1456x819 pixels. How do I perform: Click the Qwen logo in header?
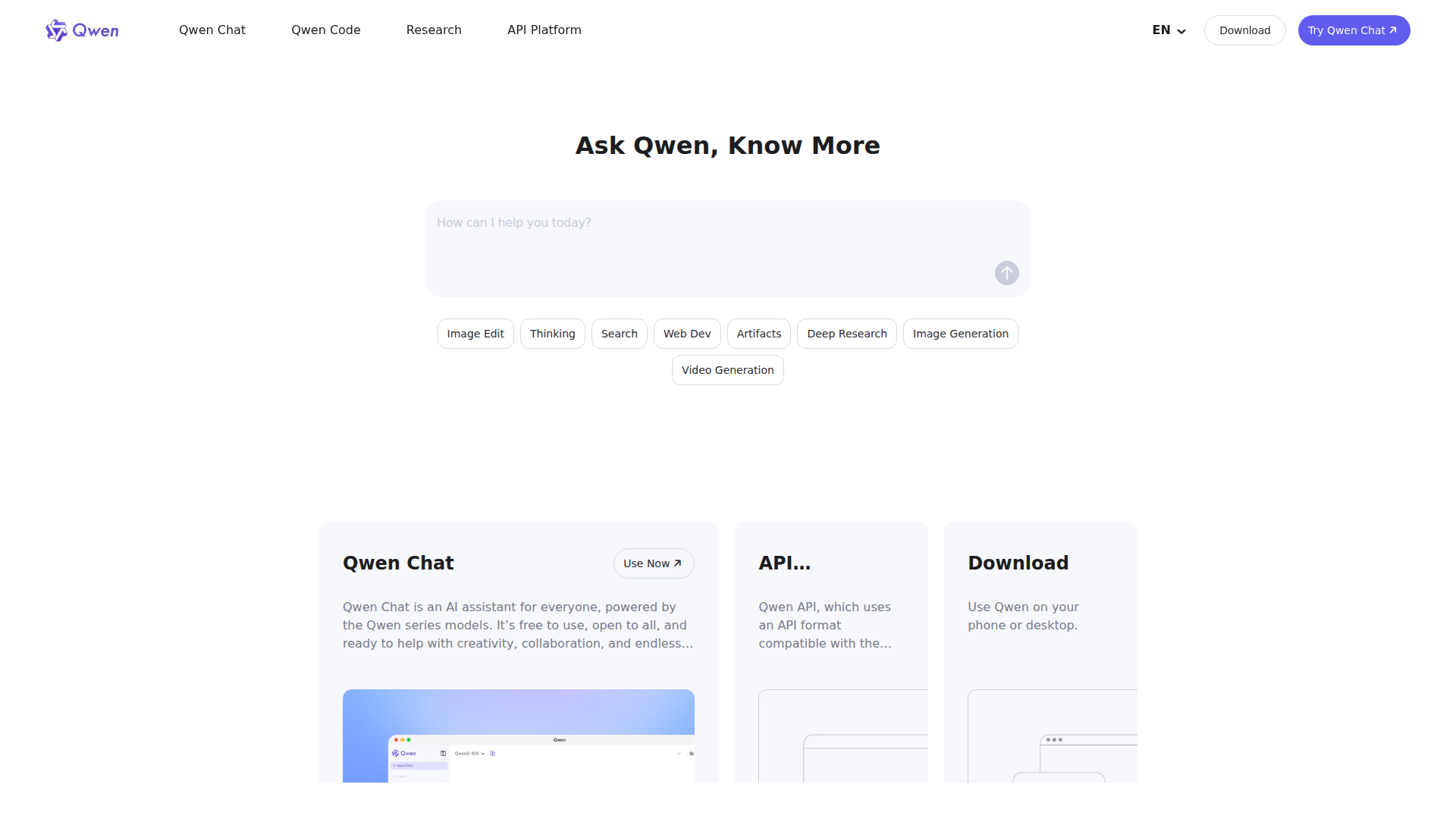pyautogui.click(x=82, y=30)
